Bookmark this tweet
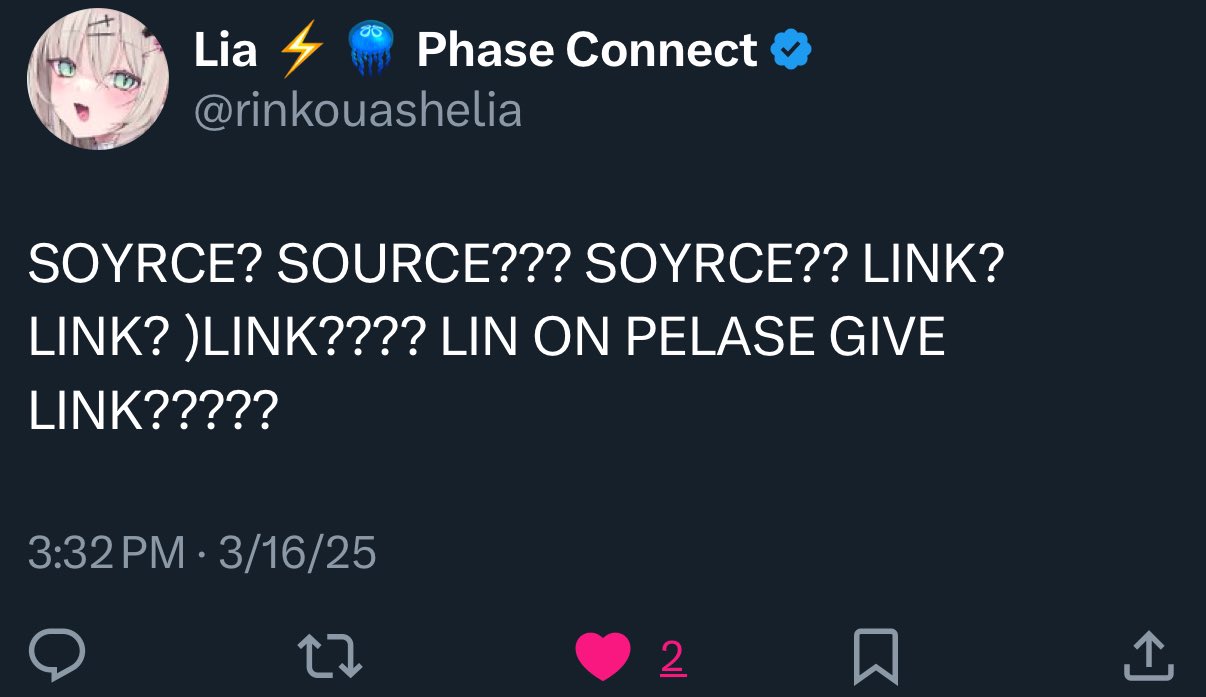The width and height of the screenshot is (1206, 697). tap(875, 657)
